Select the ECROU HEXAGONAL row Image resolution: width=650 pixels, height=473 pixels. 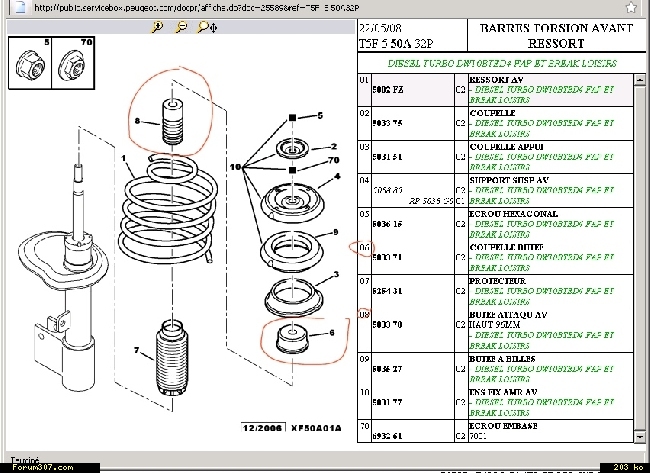(x=496, y=224)
